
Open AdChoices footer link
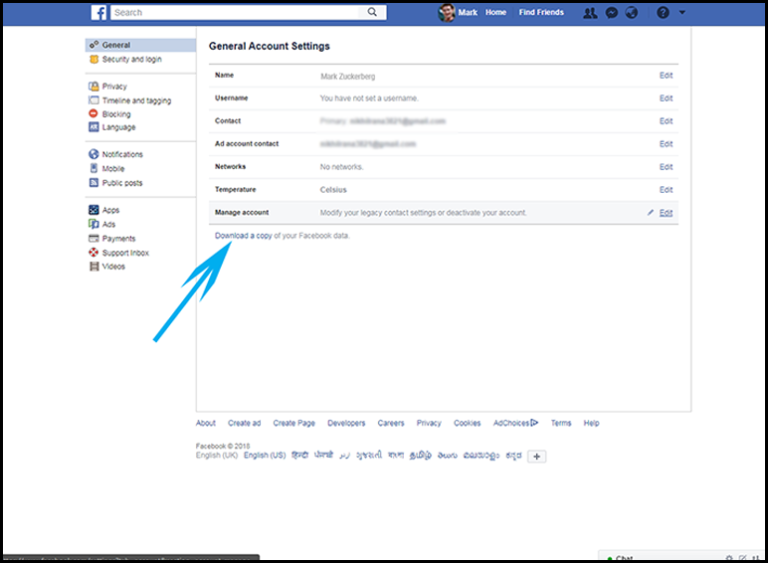(516, 423)
